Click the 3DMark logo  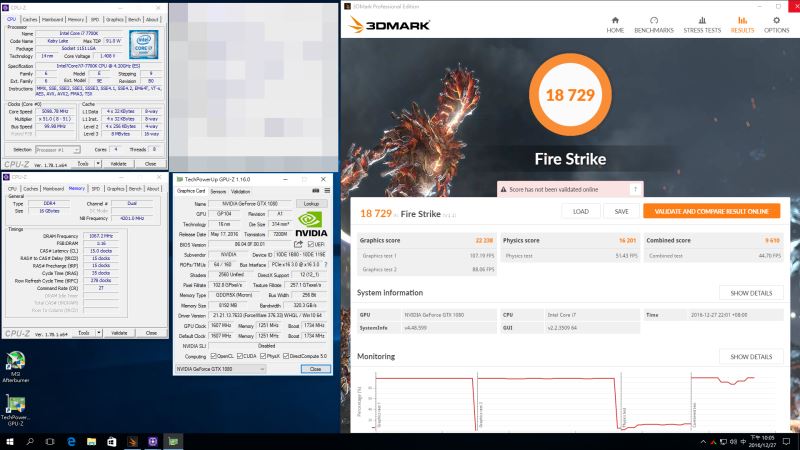390,24
